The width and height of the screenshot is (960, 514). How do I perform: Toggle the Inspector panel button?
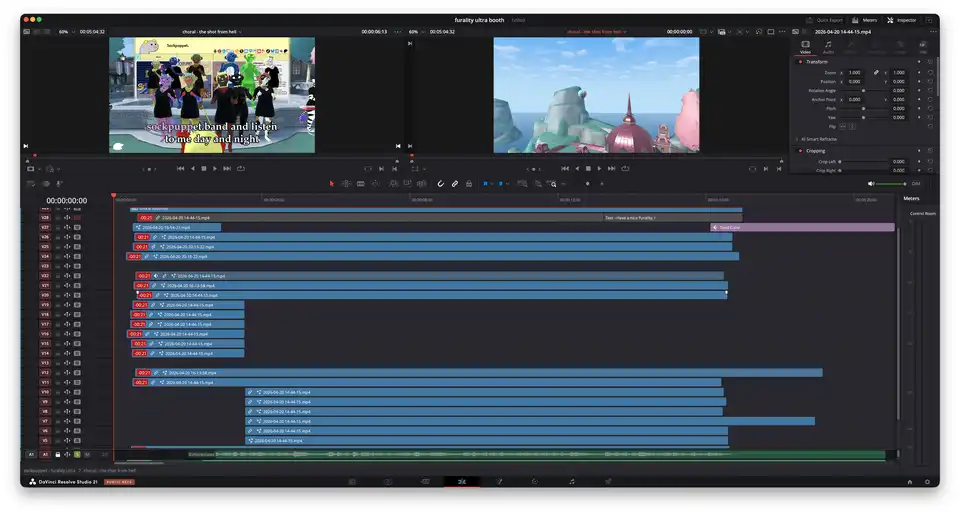coord(902,20)
